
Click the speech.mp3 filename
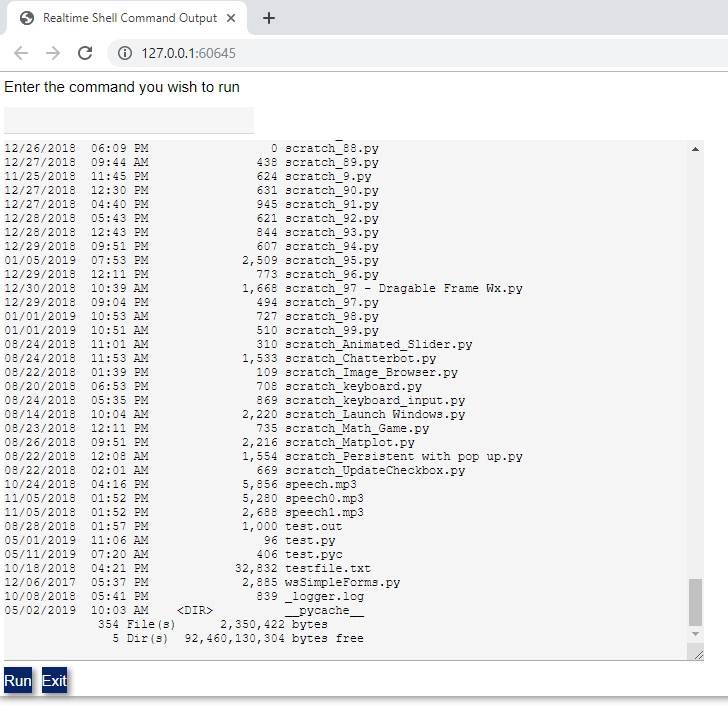click(x=321, y=484)
